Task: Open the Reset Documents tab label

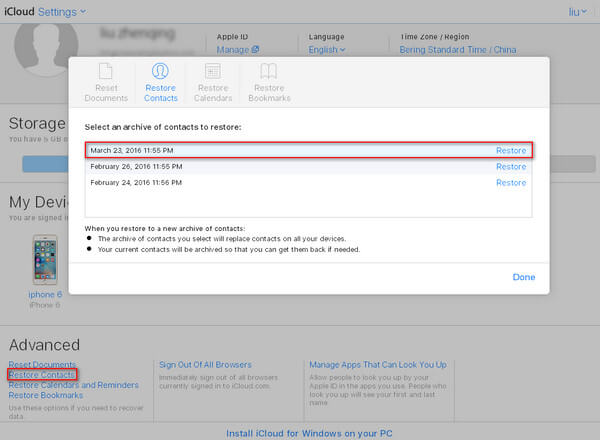Action: [106, 93]
